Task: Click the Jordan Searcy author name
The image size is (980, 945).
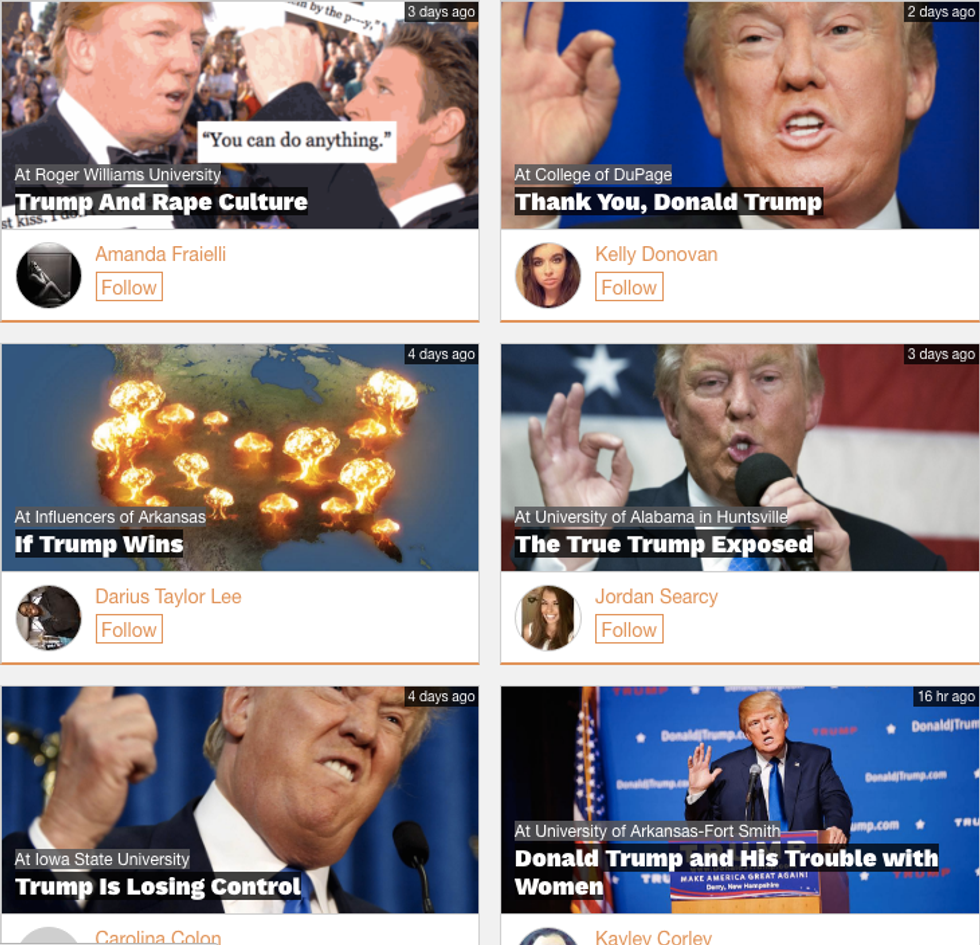Action: [x=656, y=596]
